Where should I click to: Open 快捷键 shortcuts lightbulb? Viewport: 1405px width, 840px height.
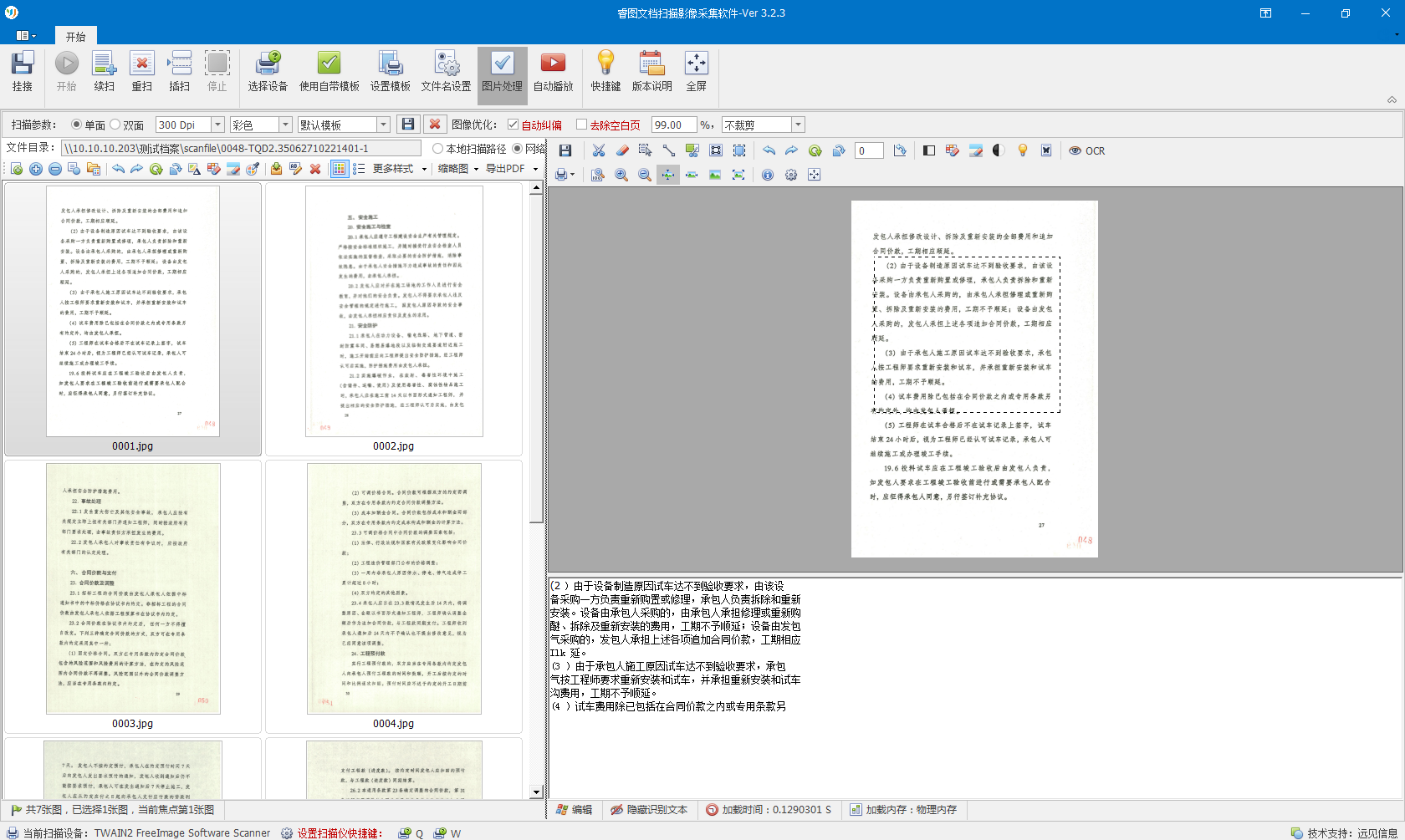tap(606, 71)
